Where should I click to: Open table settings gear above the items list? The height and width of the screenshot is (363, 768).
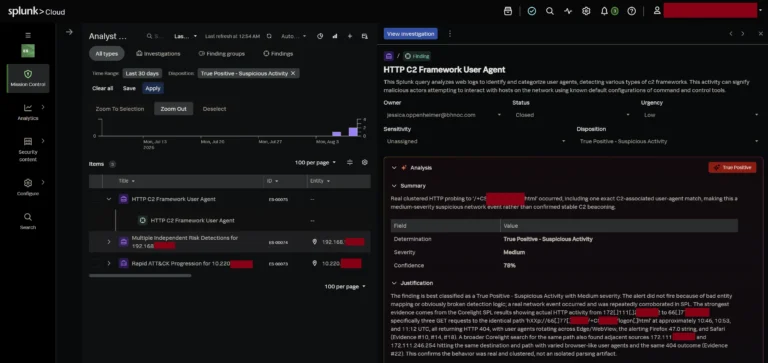tap(364, 162)
